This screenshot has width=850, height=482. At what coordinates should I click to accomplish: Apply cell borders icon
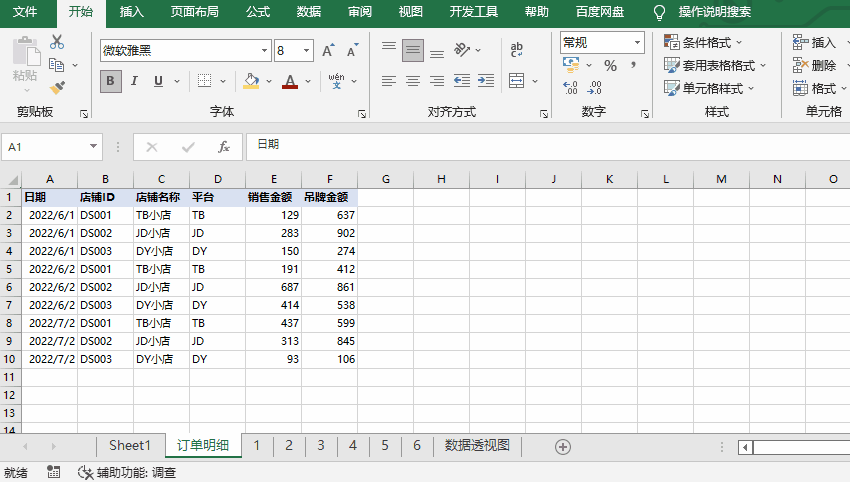pos(204,81)
